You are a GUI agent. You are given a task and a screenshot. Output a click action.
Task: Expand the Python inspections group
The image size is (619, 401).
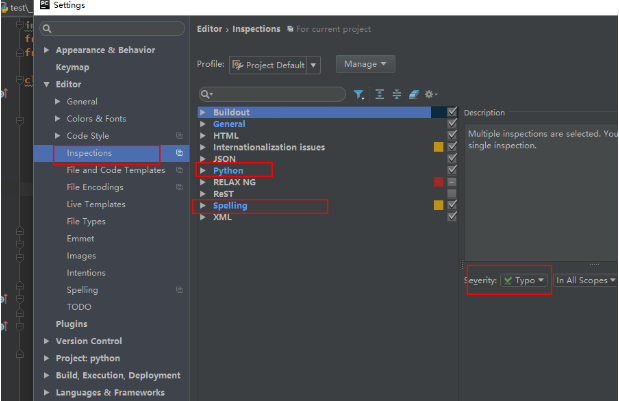click(203, 171)
